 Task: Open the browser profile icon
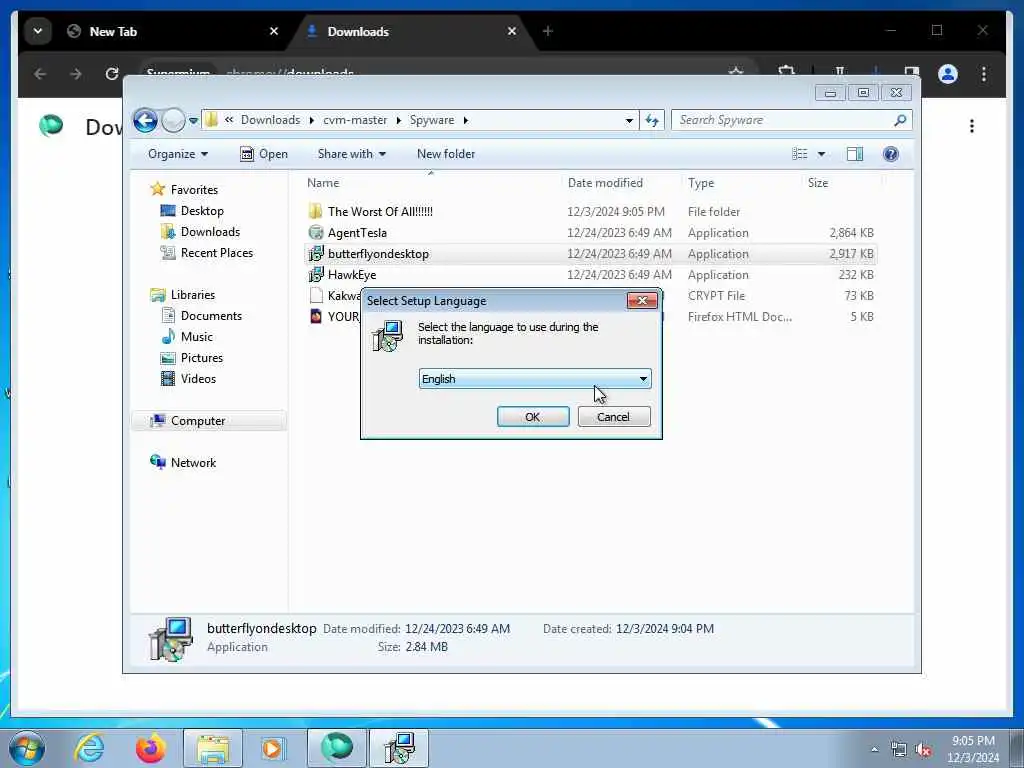(x=948, y=74)
